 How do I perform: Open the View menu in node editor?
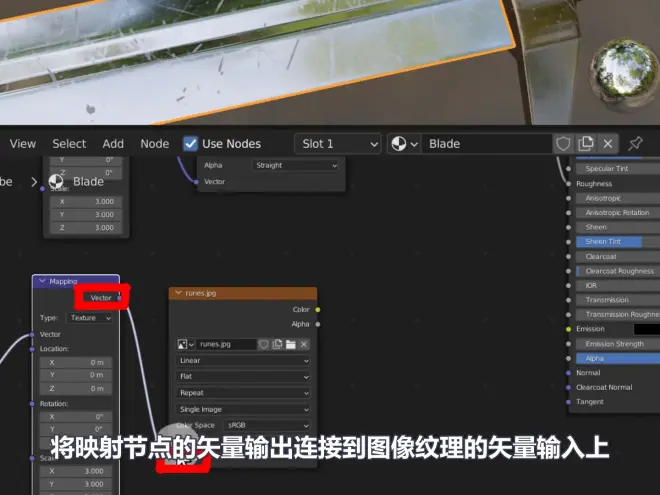23,144
